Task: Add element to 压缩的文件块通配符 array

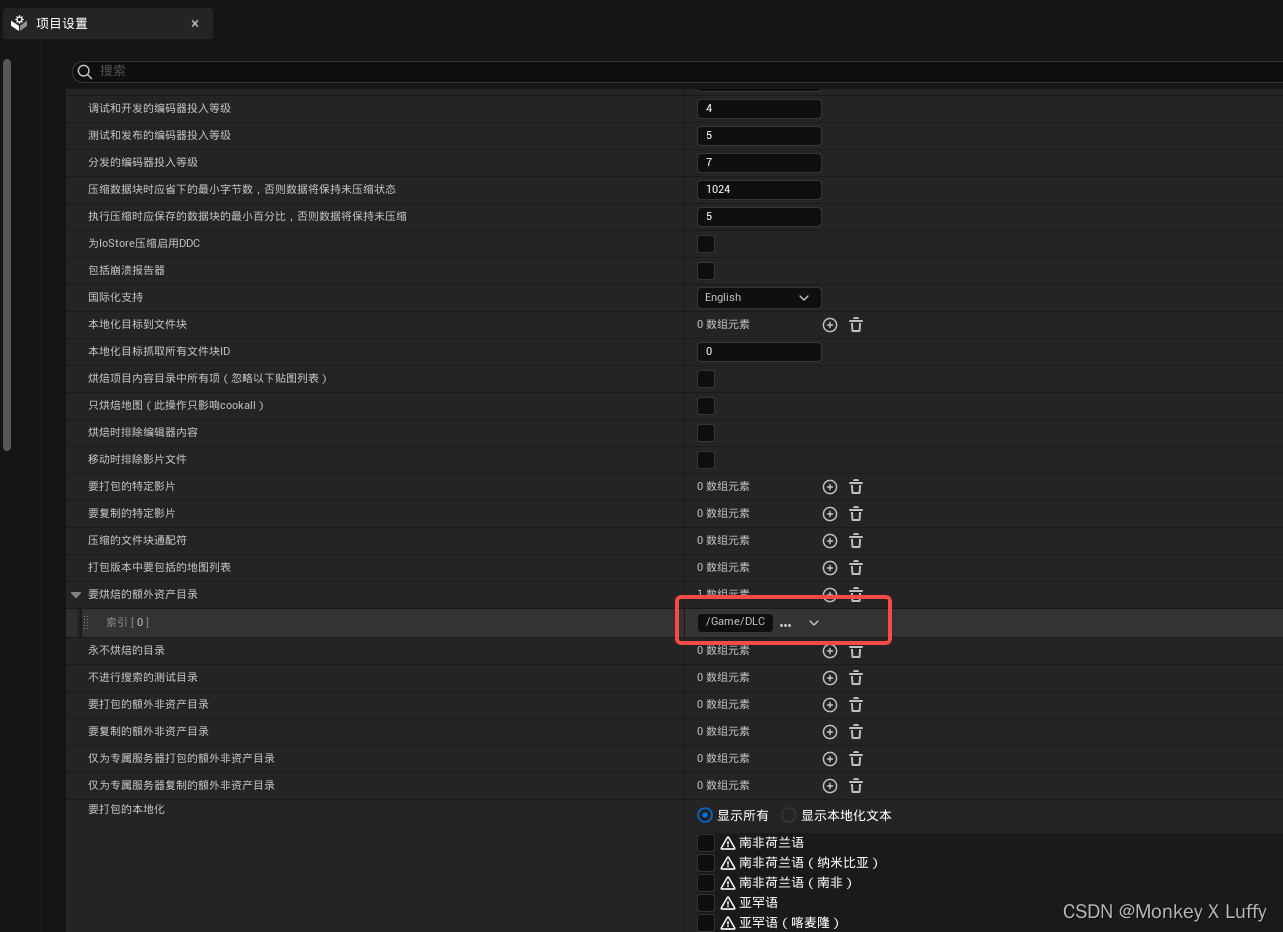Action: (x=829, y=541)
